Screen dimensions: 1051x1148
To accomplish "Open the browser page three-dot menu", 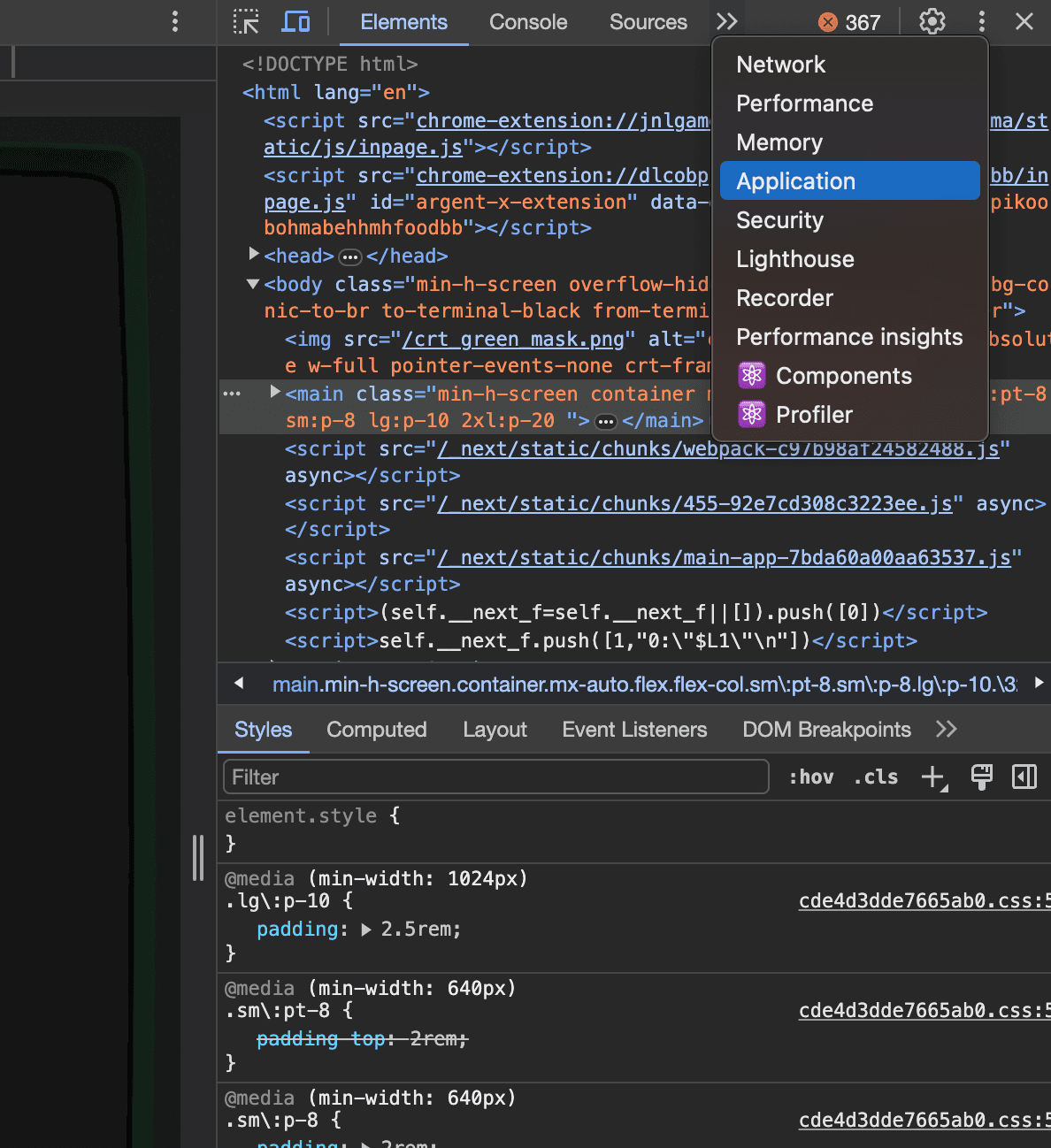I will click(x=175, y=21).
